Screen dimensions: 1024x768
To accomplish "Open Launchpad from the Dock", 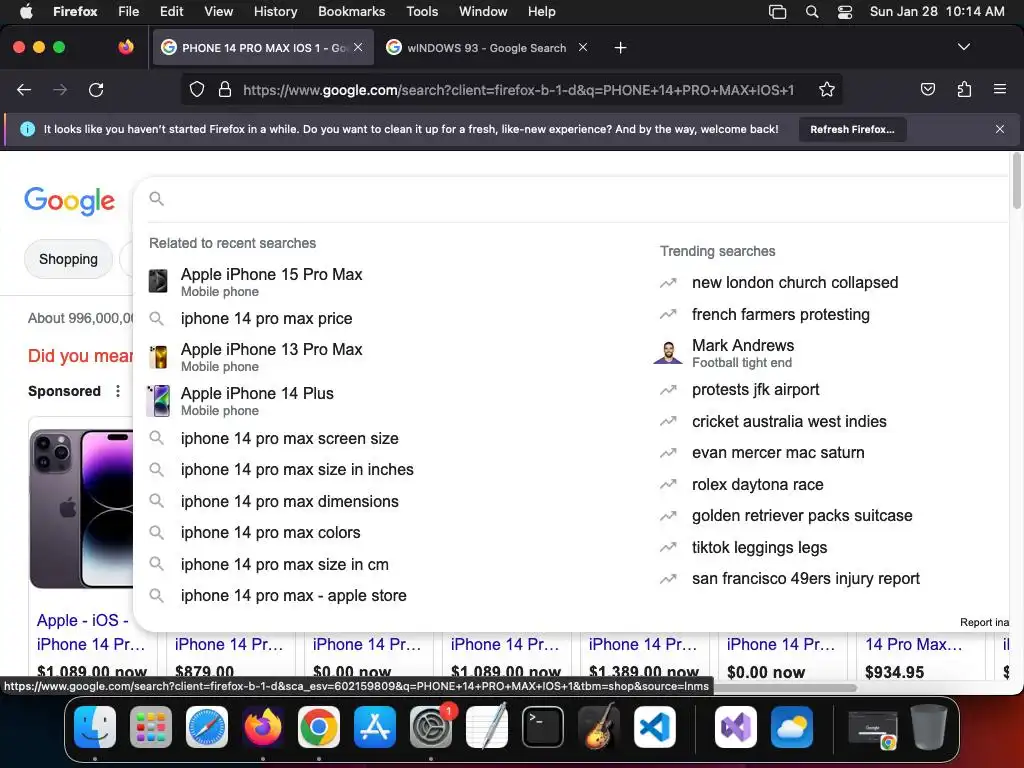I will 151,727.
